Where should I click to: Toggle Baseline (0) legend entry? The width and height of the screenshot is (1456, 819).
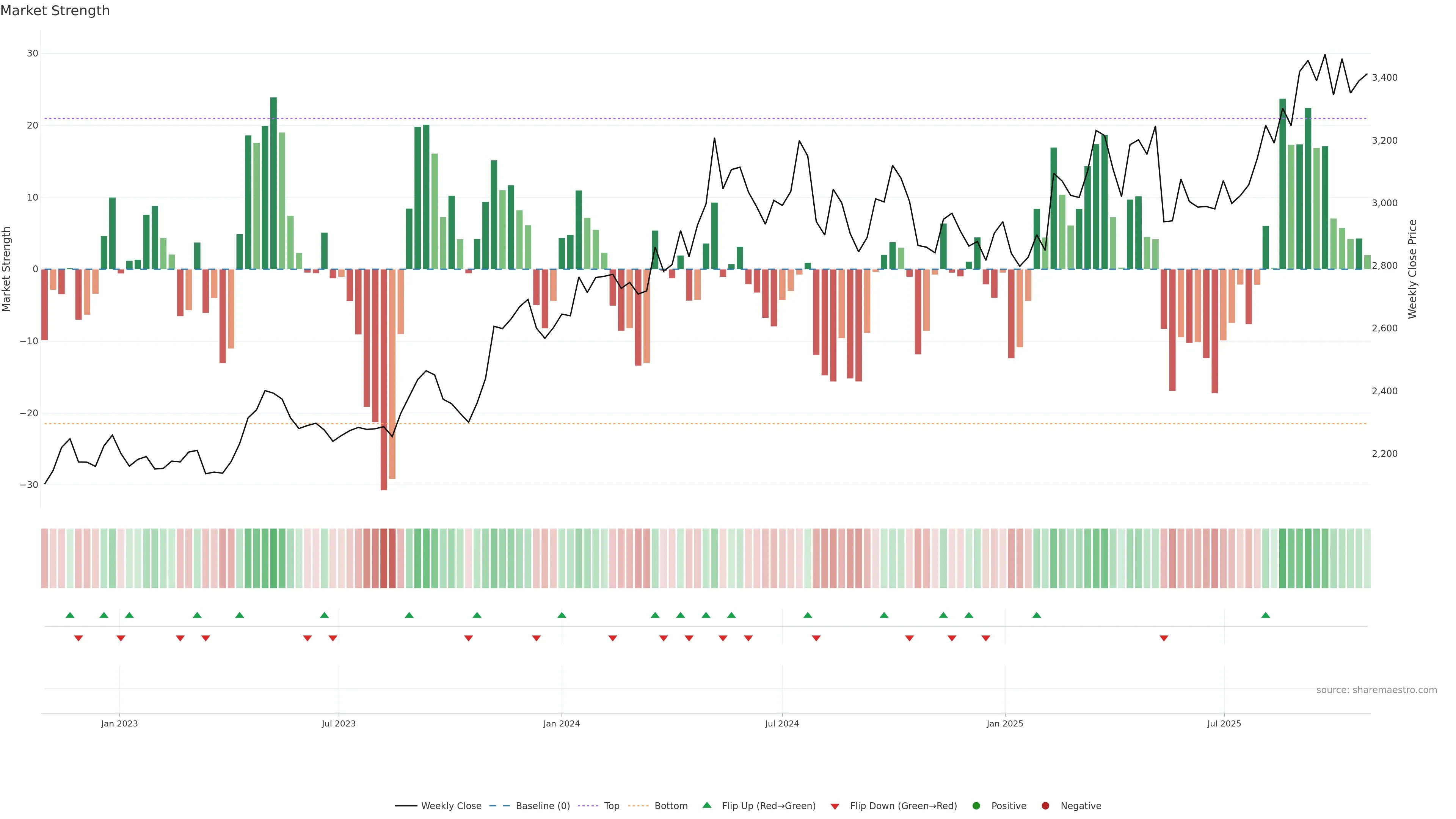point(542,806)
